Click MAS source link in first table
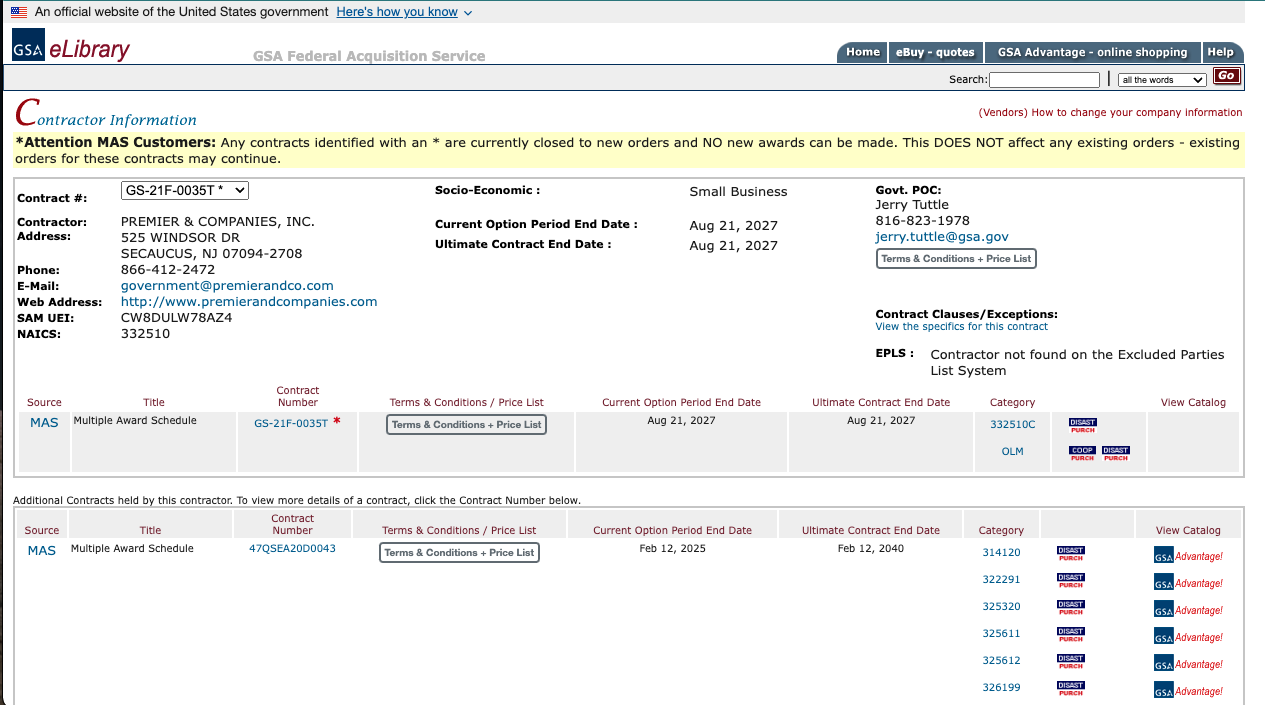The width and height of the screenshot is (1265, 705). pyautogui.click(x=44, y=423)
